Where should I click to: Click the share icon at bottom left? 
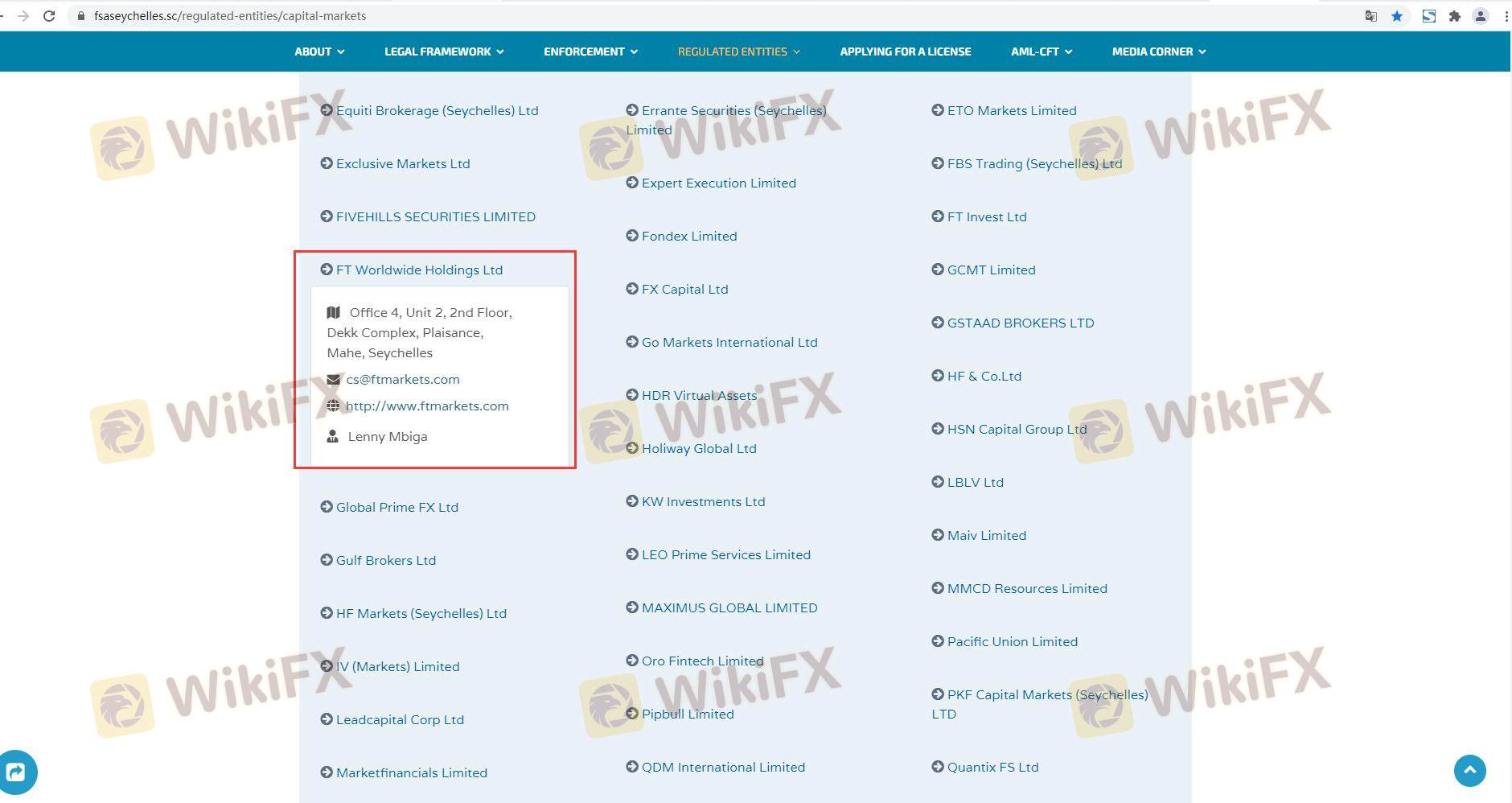pos(16,772)
